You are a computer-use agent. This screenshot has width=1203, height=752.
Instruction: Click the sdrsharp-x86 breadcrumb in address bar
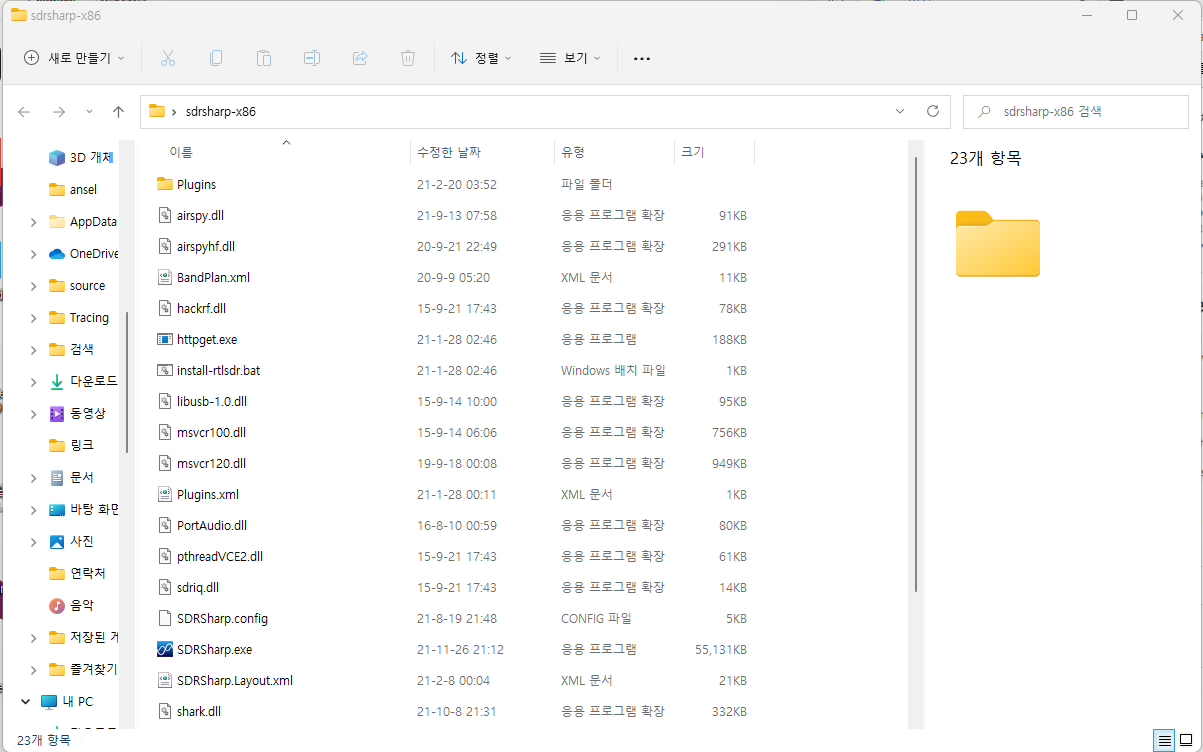(220, 111)
